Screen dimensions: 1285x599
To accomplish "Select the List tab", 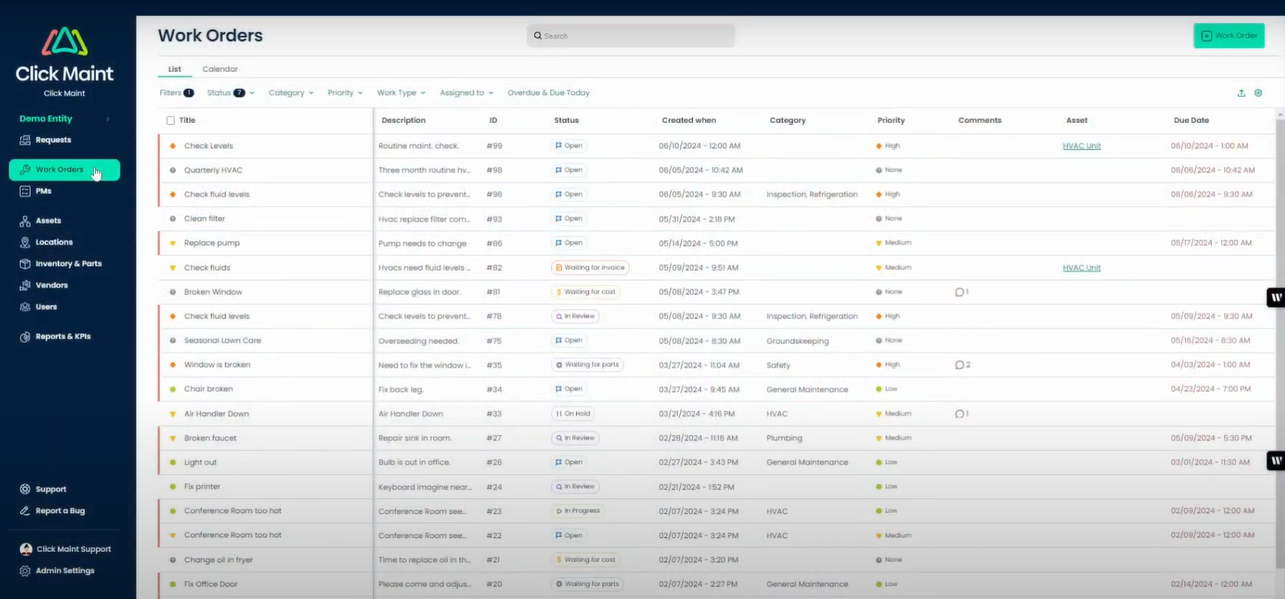I will pyautogui.click(x=174, y=69).
